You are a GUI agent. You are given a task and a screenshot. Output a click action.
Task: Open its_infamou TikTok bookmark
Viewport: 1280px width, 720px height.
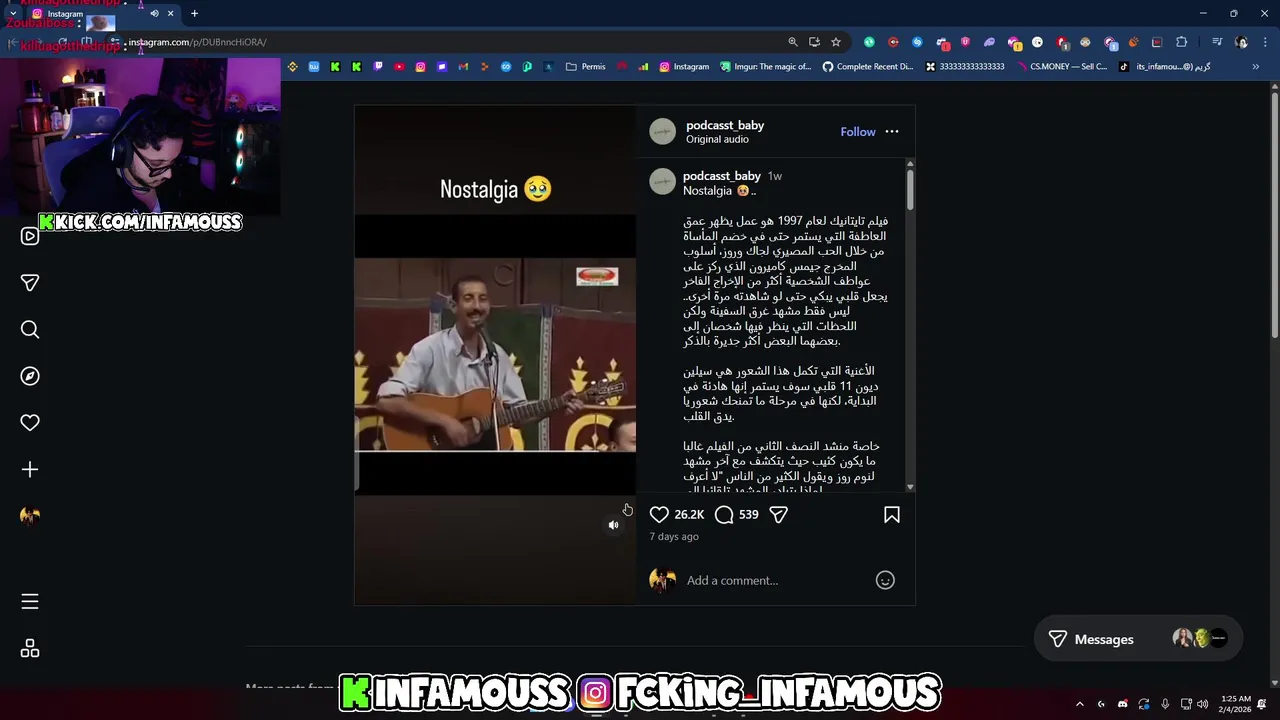tap(1164, 67)
